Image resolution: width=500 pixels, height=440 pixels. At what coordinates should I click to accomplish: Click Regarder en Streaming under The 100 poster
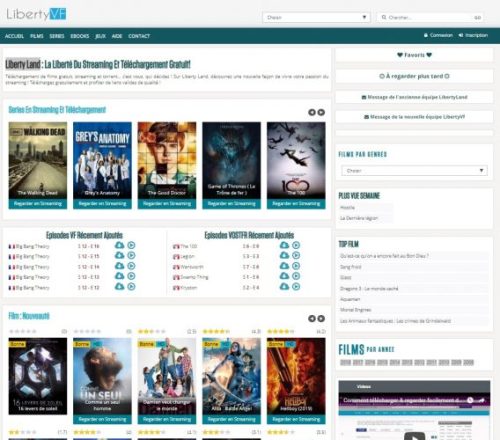click(x=296, y=204)
